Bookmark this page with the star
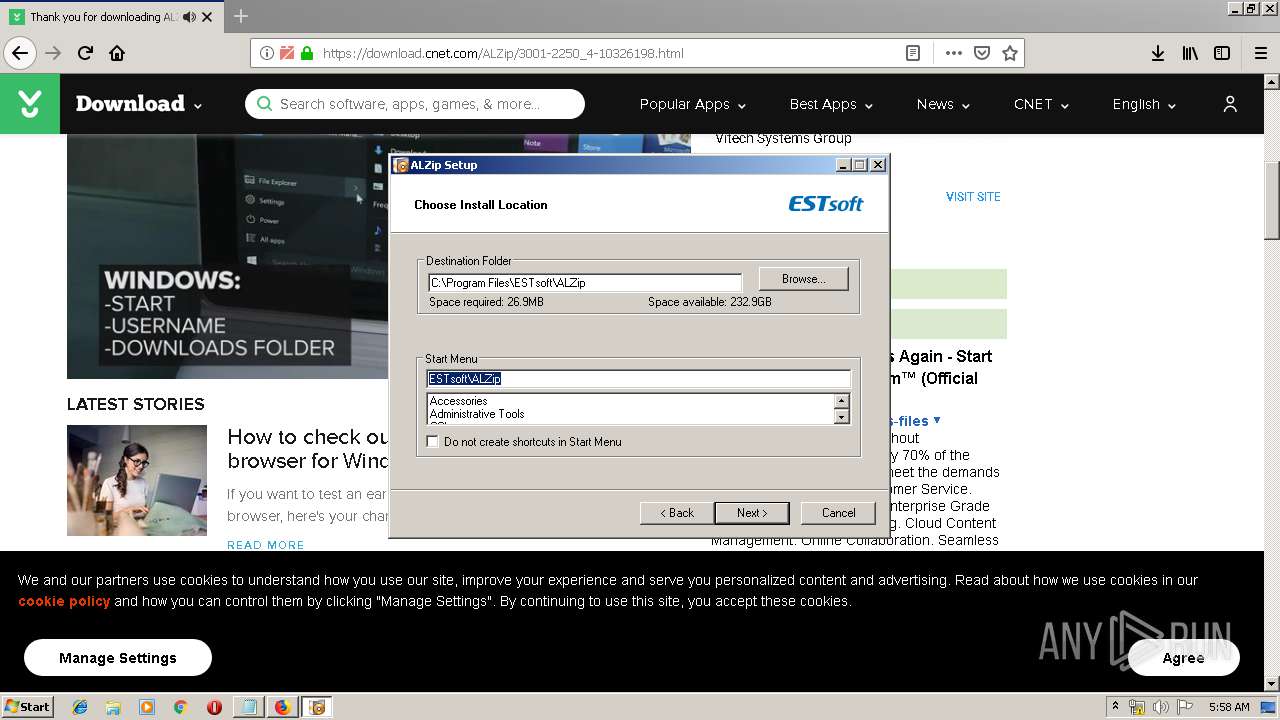The height and width of the screenshot is (720, 1280). pyautogui.click(x=1010, y=53)
